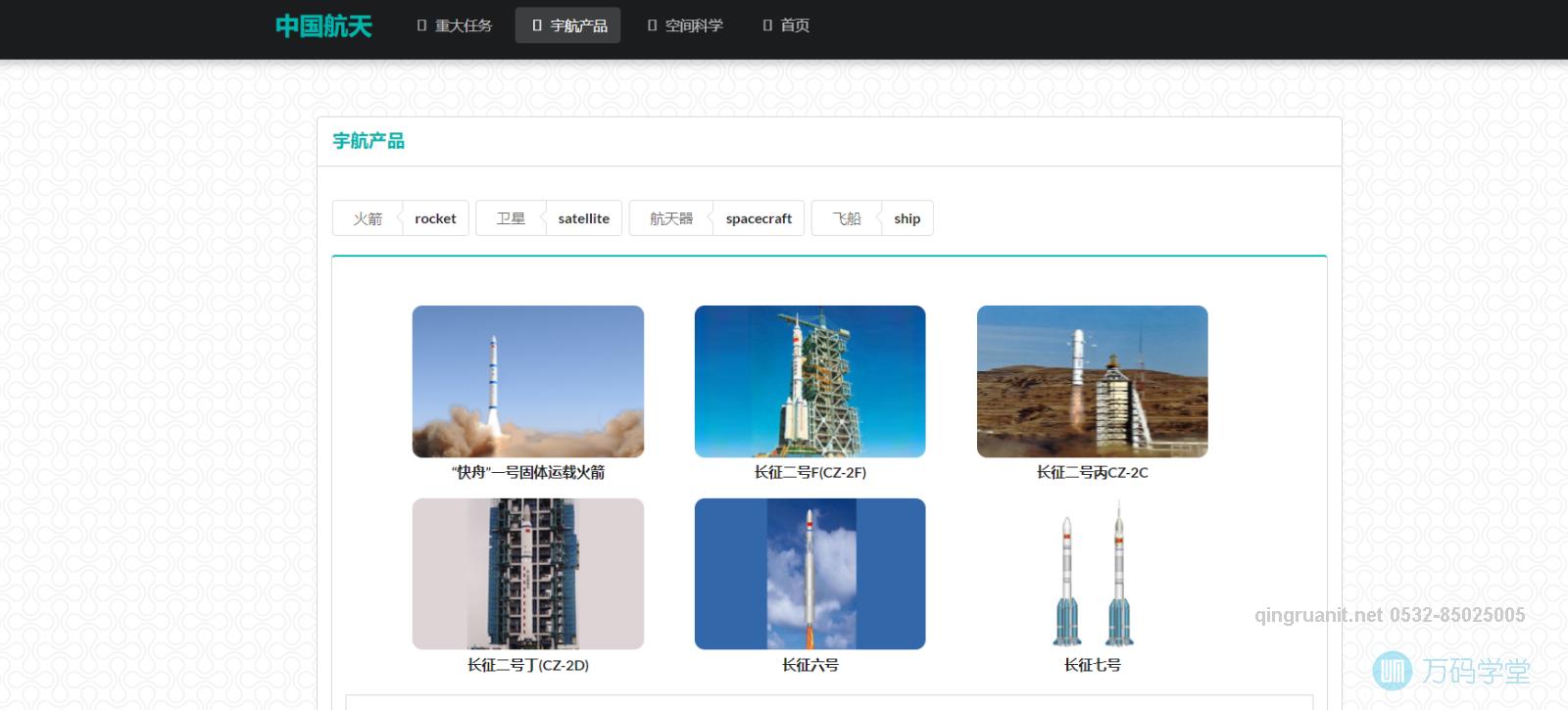Screen dimensions: 1568x710
Task: Click the 长征二号丙CZ-2C caption text
Action: pos(1093,472)
